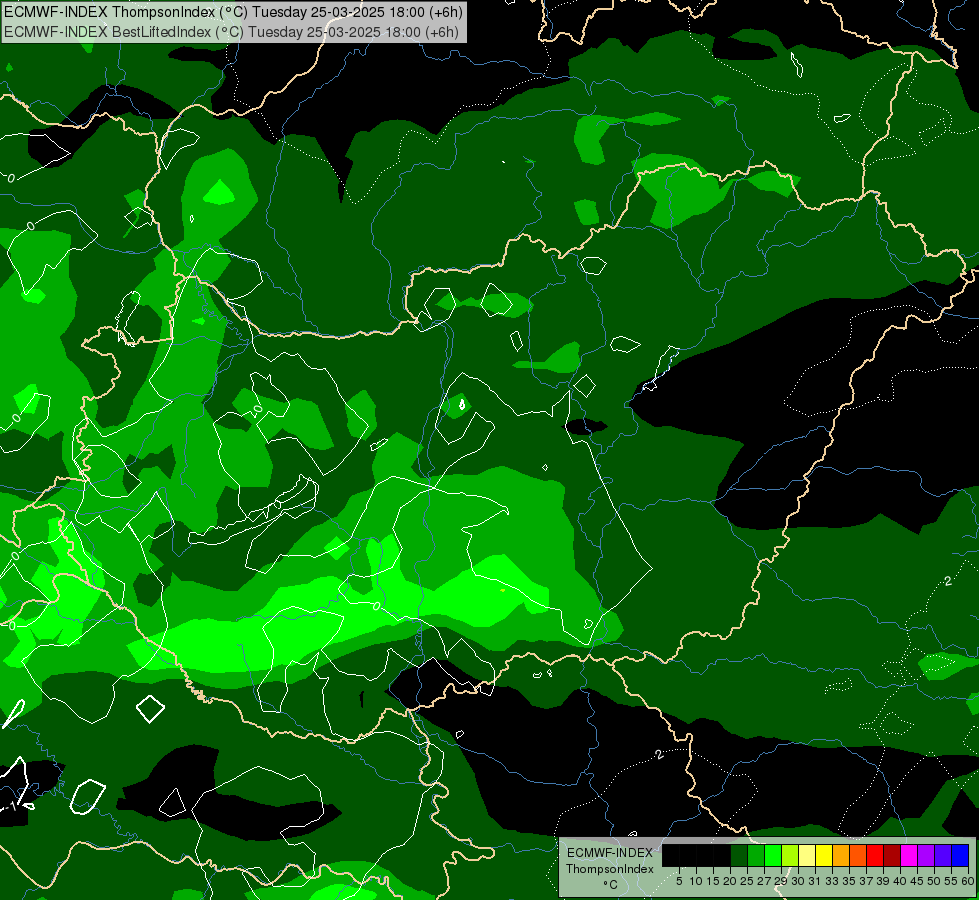
Task: Select the bright red 37-39 legend swatch
Action: 875,856
